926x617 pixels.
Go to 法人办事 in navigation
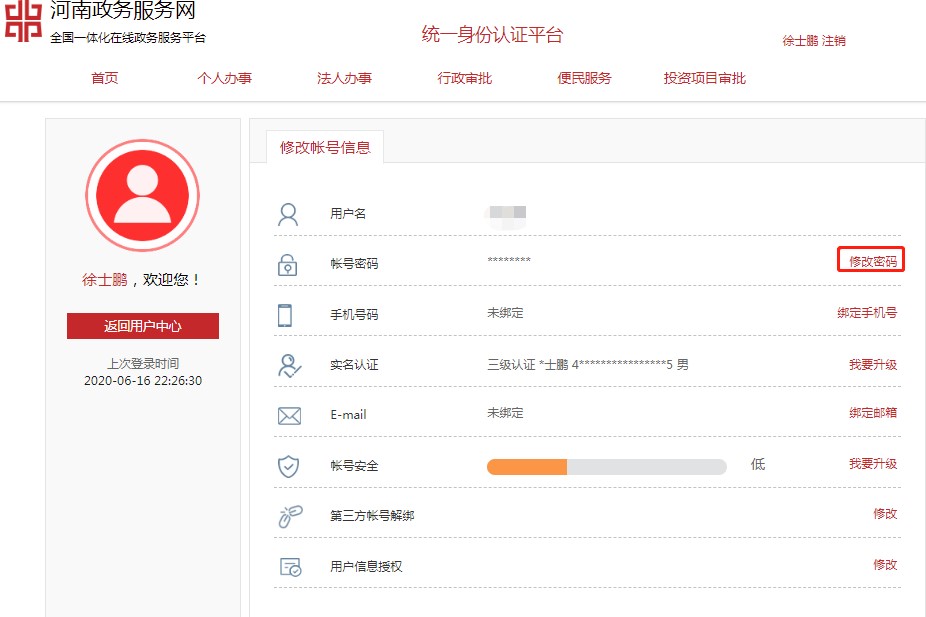(345, 78)
